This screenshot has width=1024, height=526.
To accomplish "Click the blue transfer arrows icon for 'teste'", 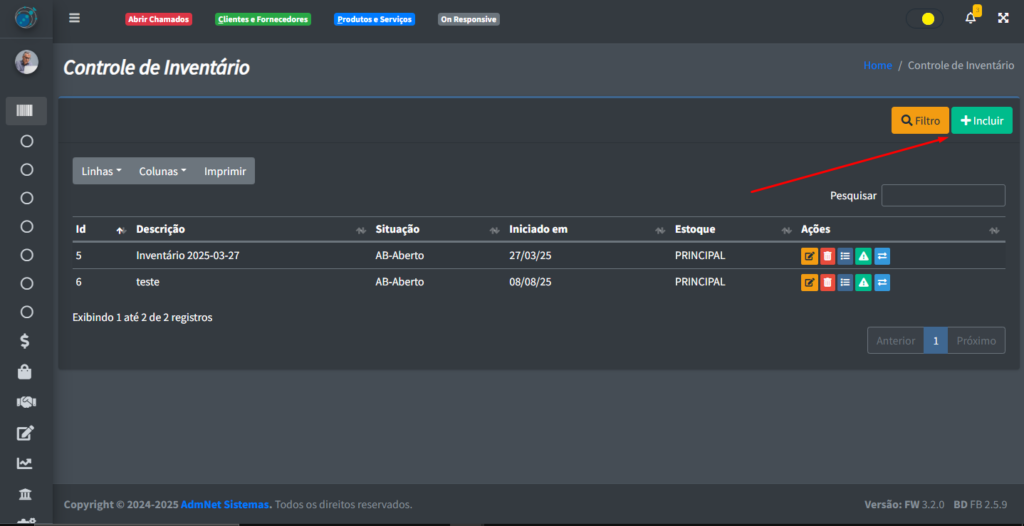I will click(881, 282).
